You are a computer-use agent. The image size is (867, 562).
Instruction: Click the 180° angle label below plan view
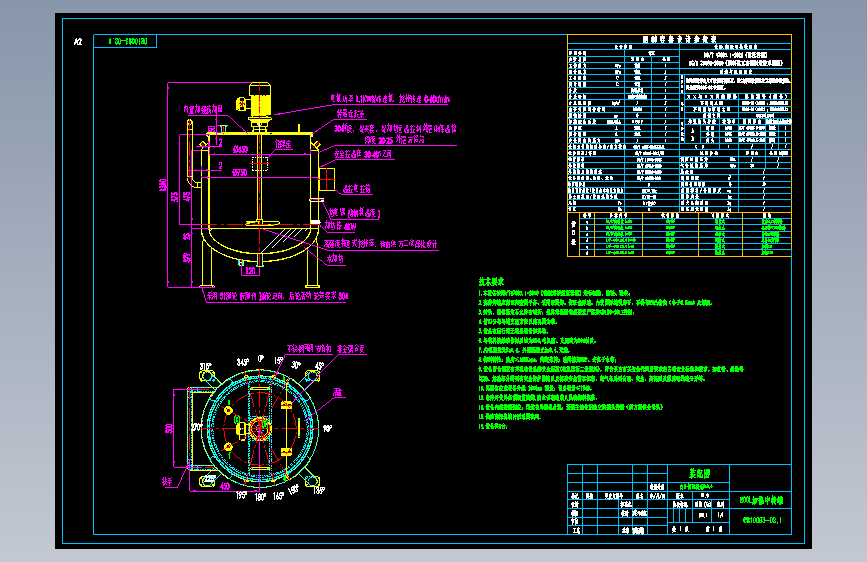pos(260,497)
